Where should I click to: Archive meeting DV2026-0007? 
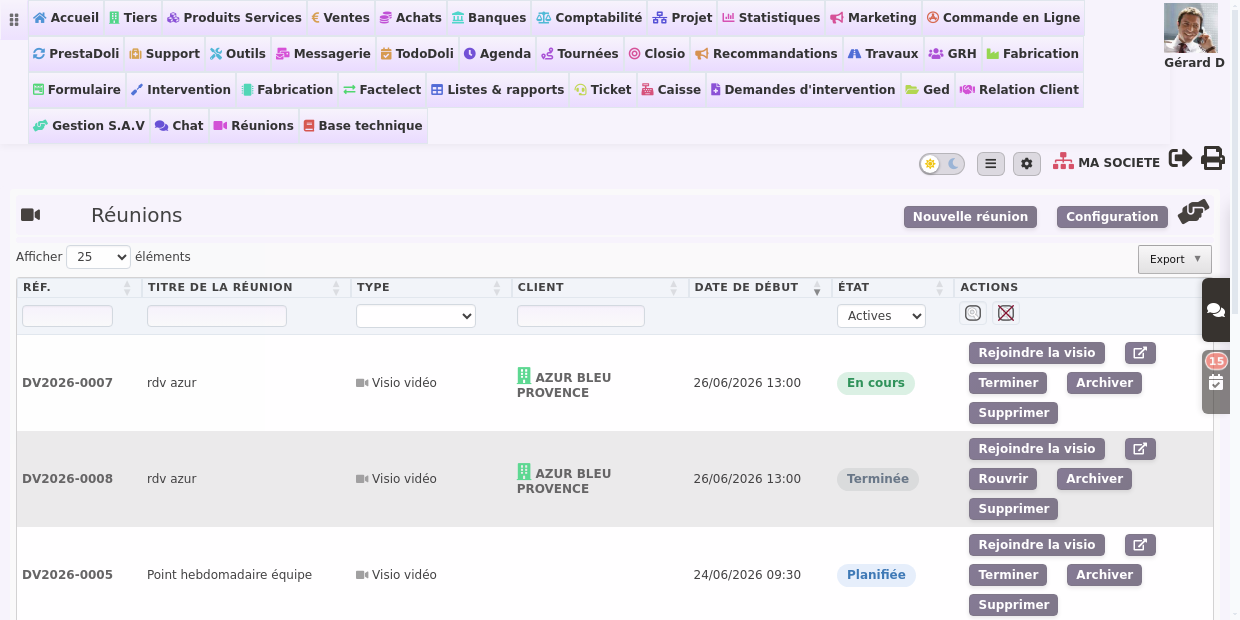tap(1104, 383)
